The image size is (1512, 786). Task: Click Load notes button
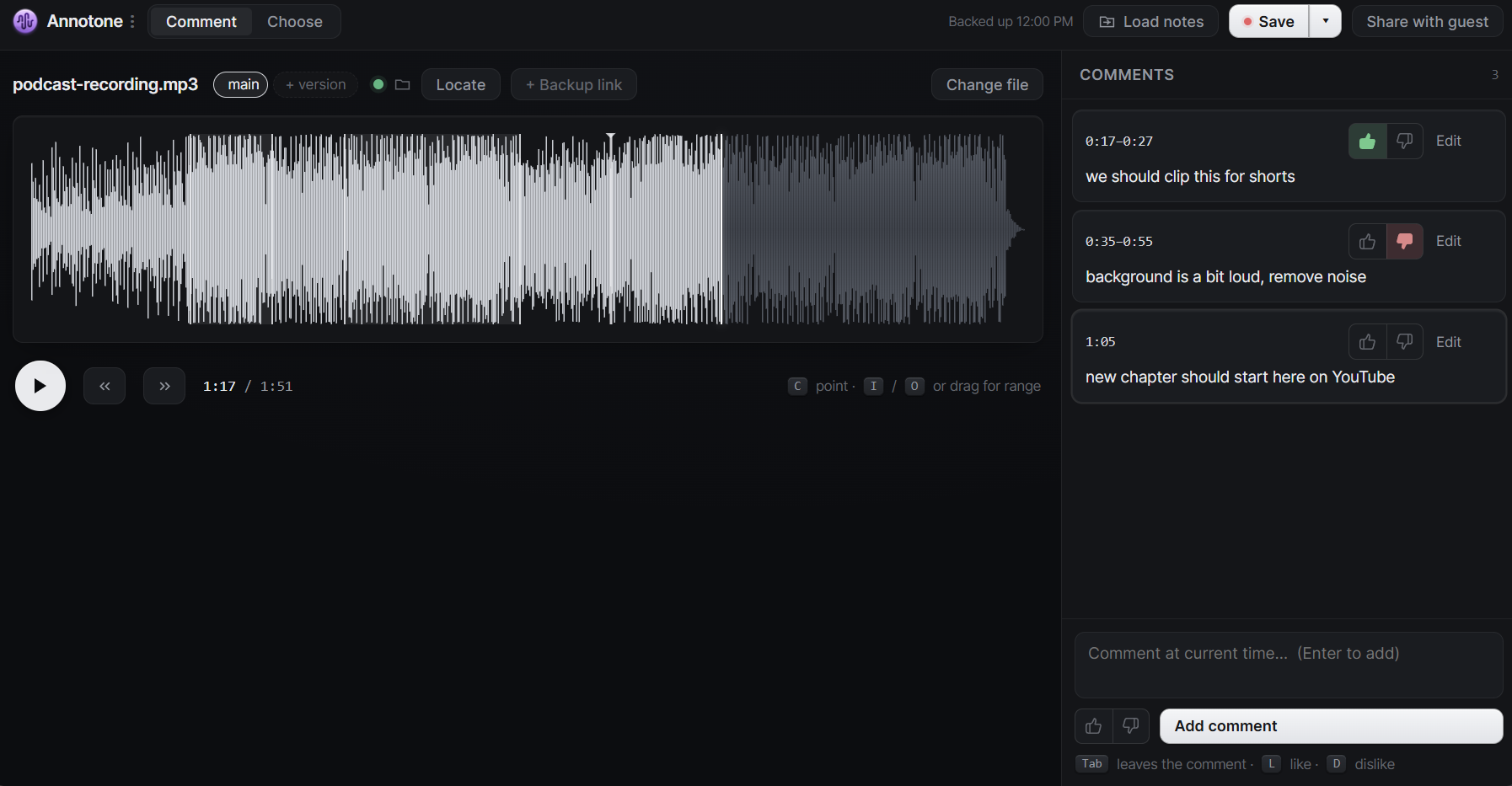click(x=1151, y=21)
